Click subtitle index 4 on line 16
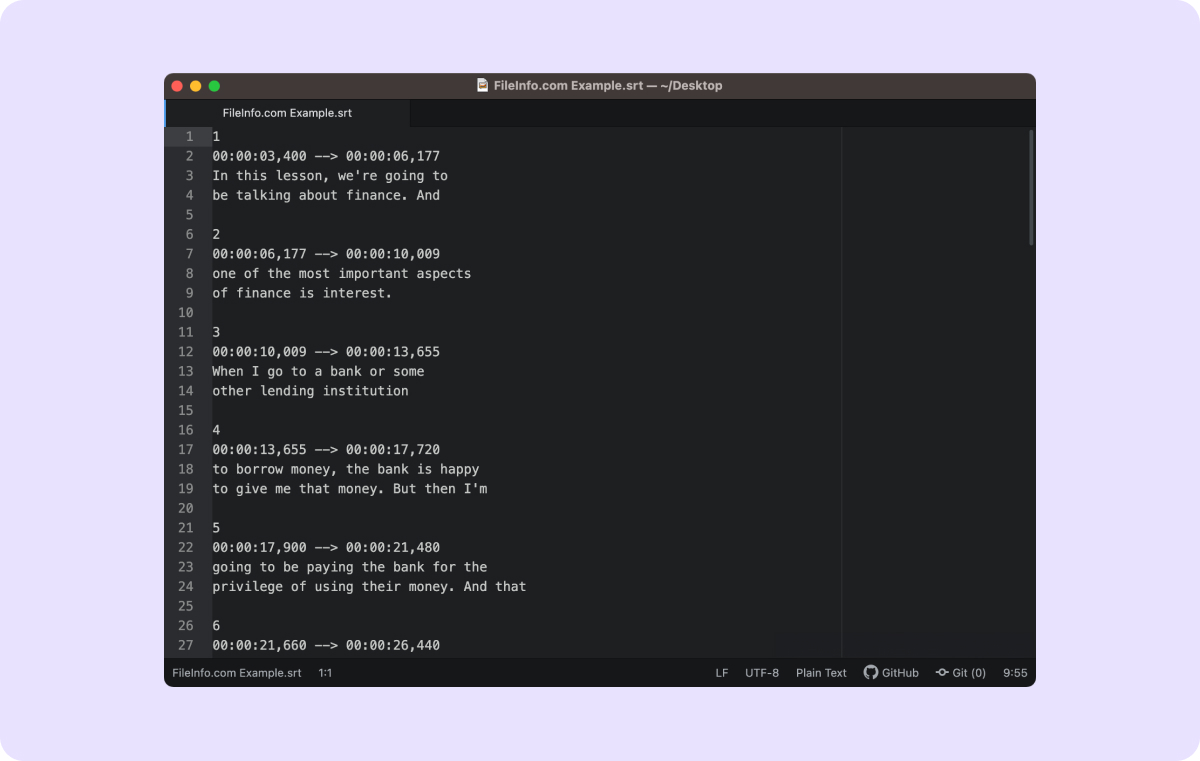 (x=216, y=430)
